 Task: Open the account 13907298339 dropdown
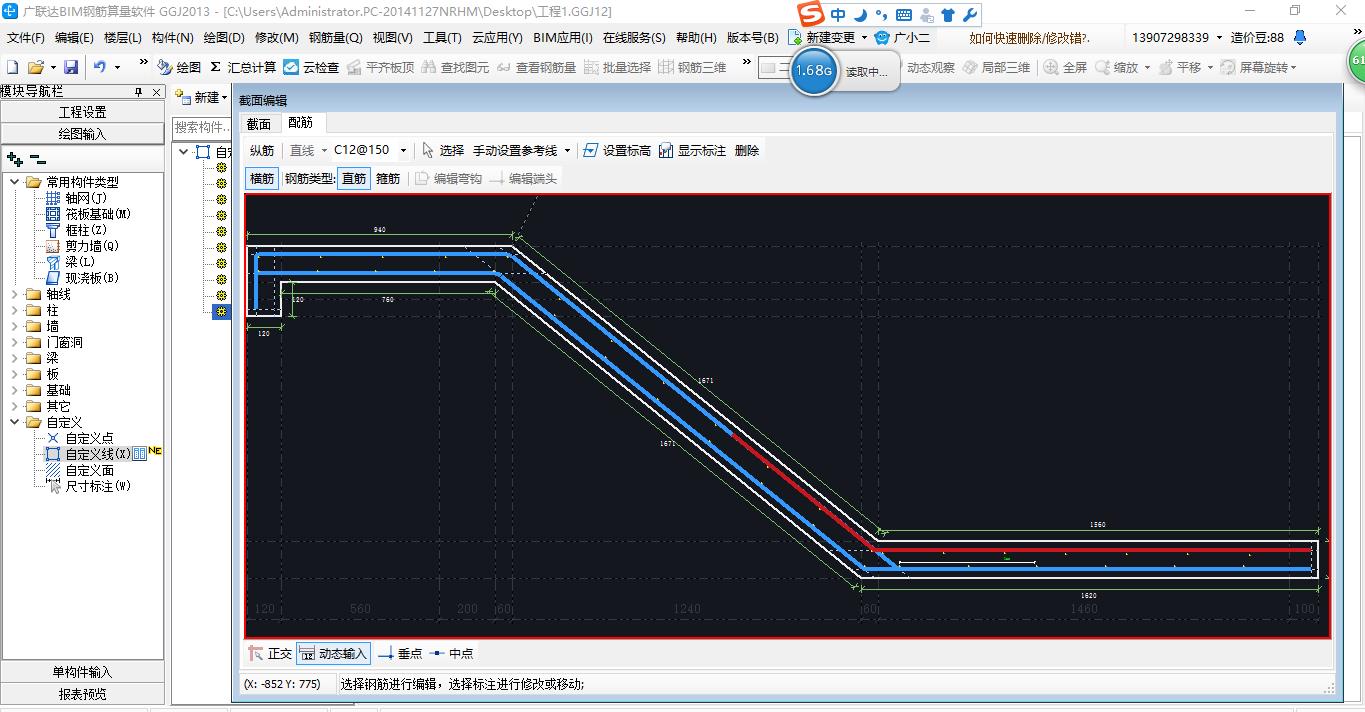pyautogui.click(x=1177, y=37)
